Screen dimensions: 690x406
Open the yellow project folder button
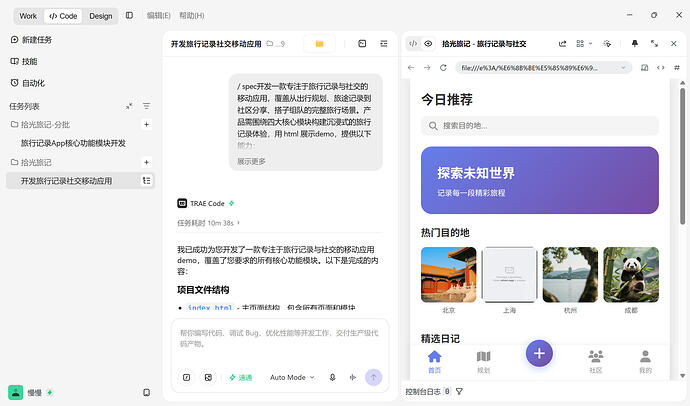(319, 44)
